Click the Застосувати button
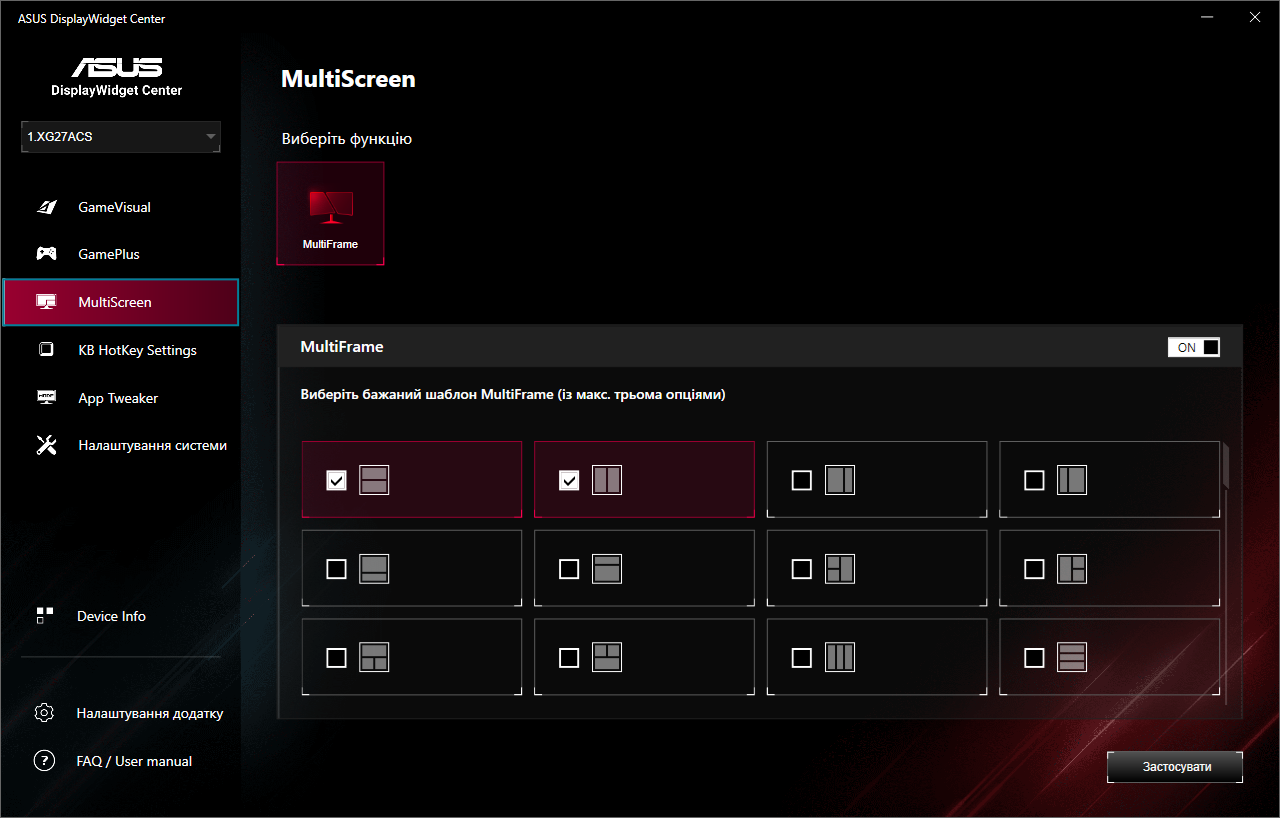The image size is (1280, 818). (1176, 767)
